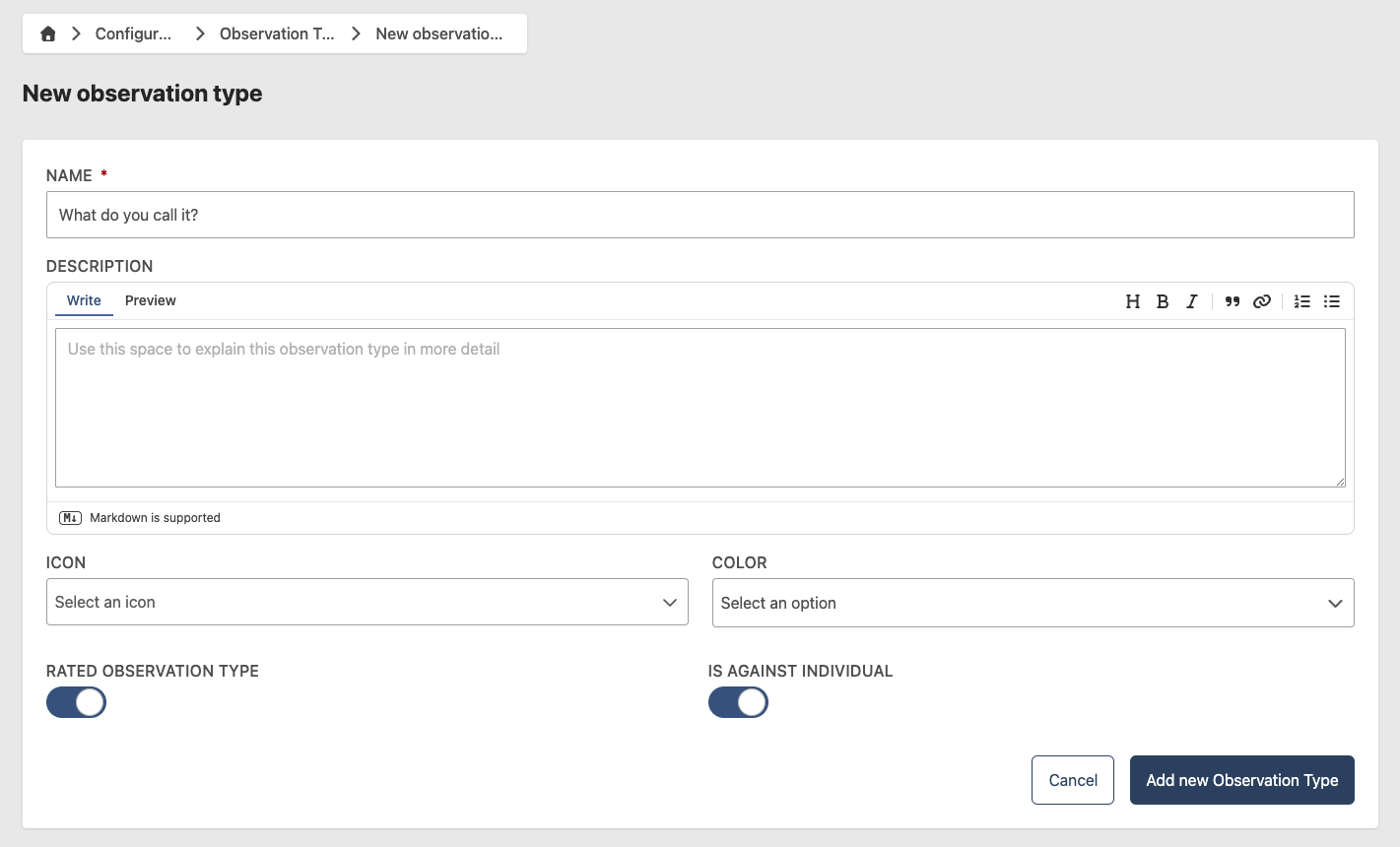Apply italic formatting icon
Screen dimensions: 1400x847
pos(1192,301)
